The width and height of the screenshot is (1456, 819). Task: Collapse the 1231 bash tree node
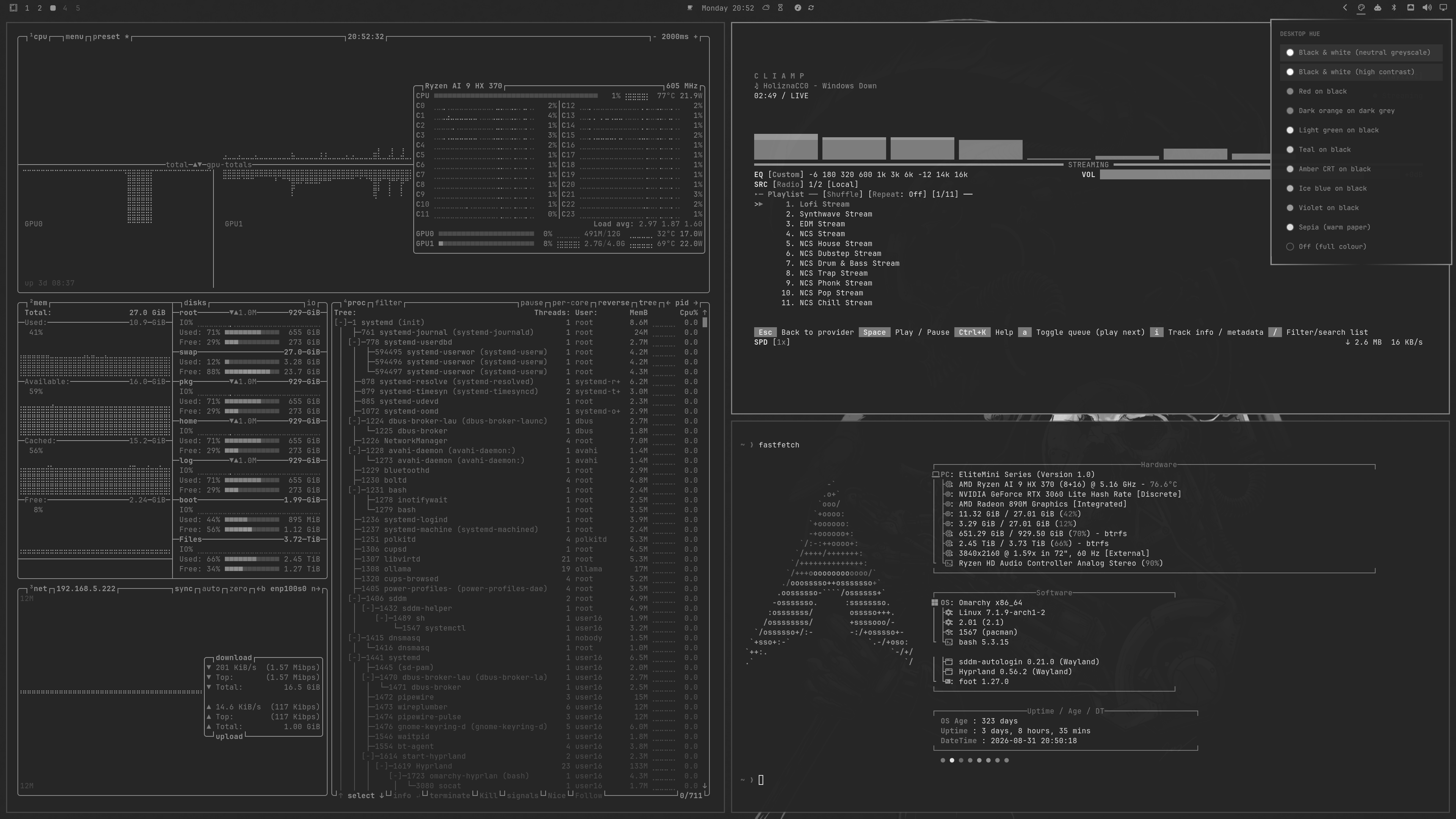click(x=355, y=490)
